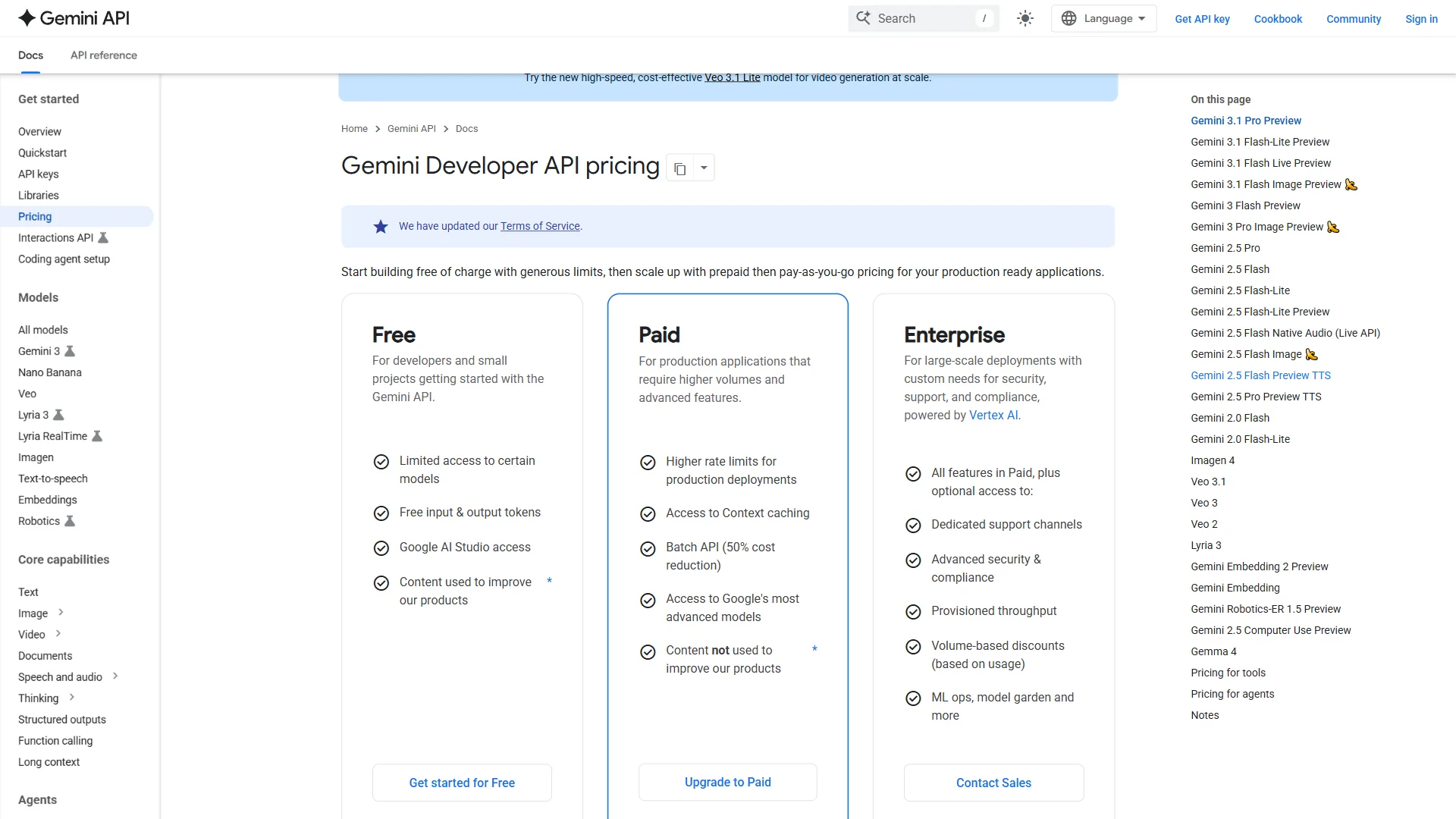Screen dimensions: 1456x819
Task: Open the dropdown arrow beside copy page
Action: (x=704, y=168)
